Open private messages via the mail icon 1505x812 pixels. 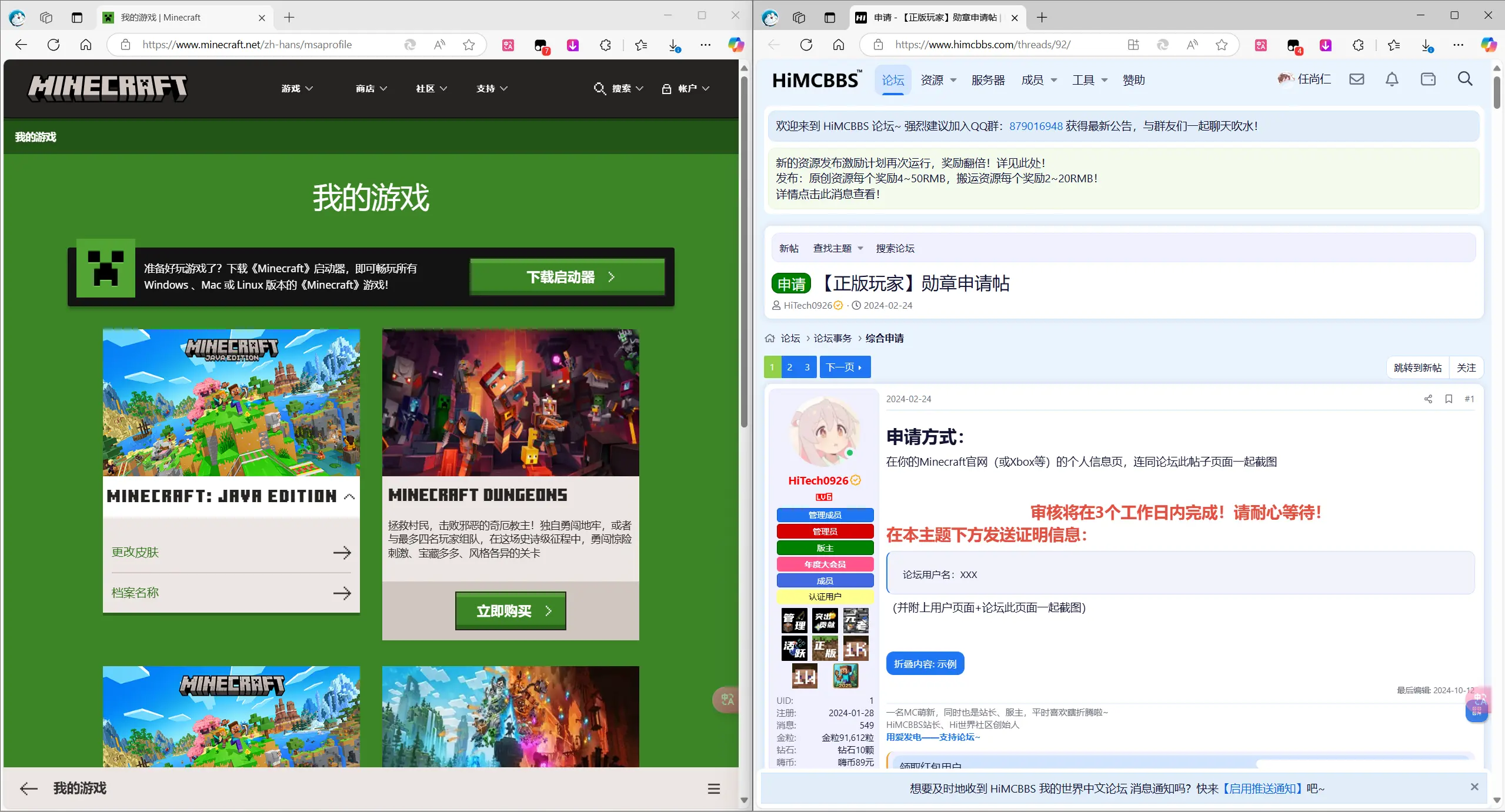1356,79
